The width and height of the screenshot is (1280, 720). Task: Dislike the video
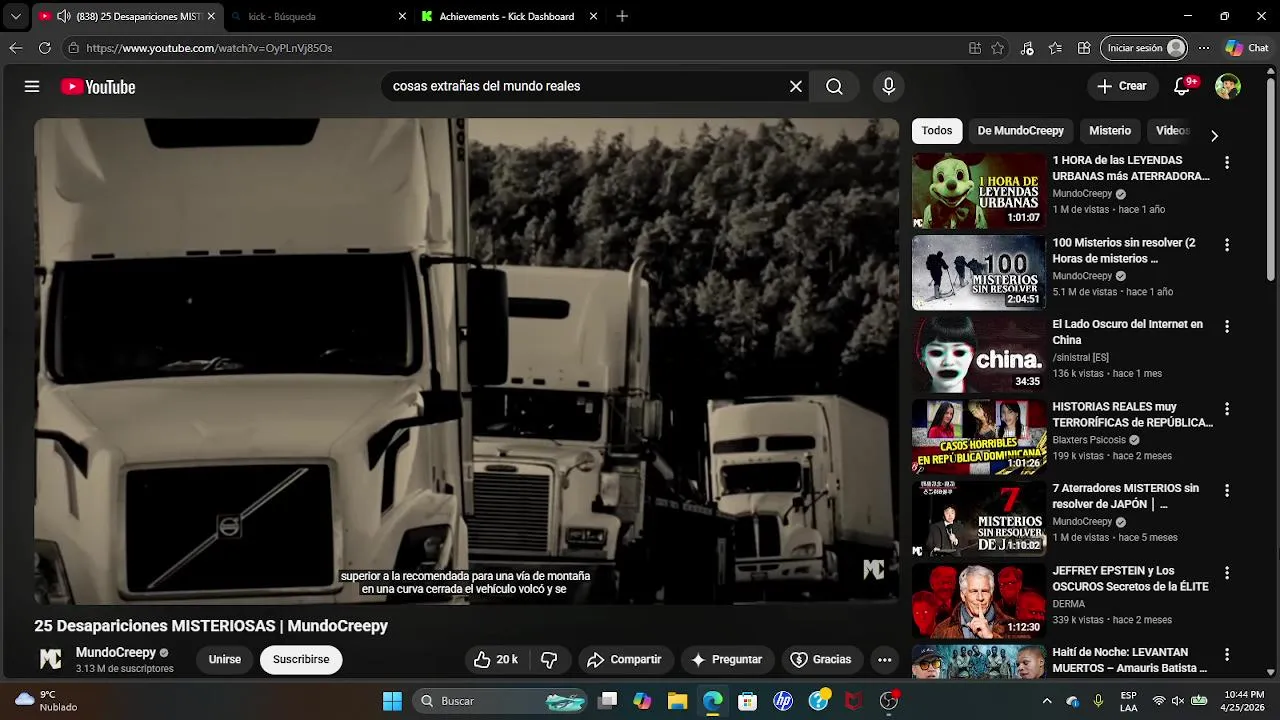pos(549,660)
